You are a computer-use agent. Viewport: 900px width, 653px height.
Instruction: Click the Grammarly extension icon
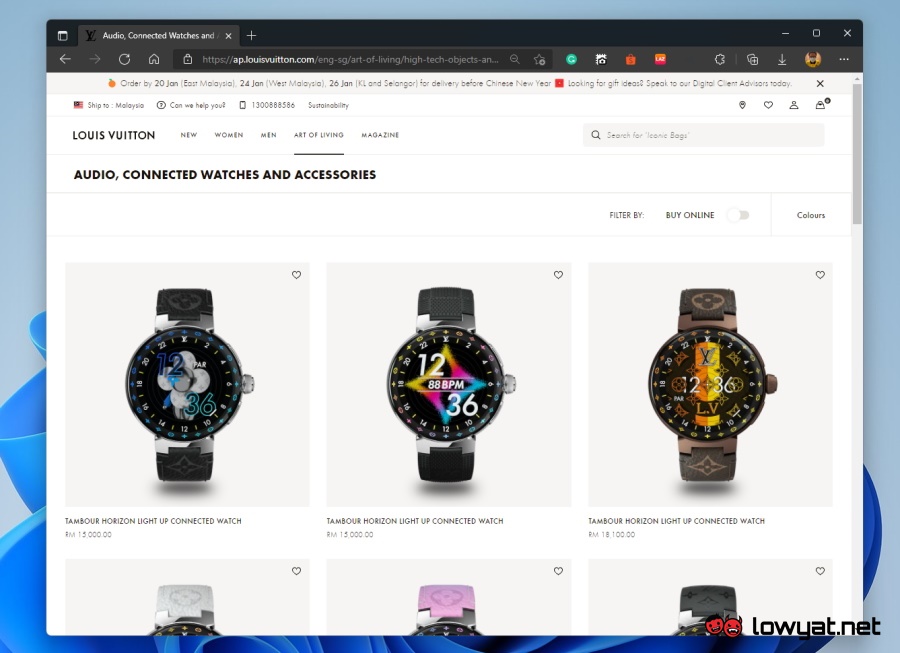[571, 59]
